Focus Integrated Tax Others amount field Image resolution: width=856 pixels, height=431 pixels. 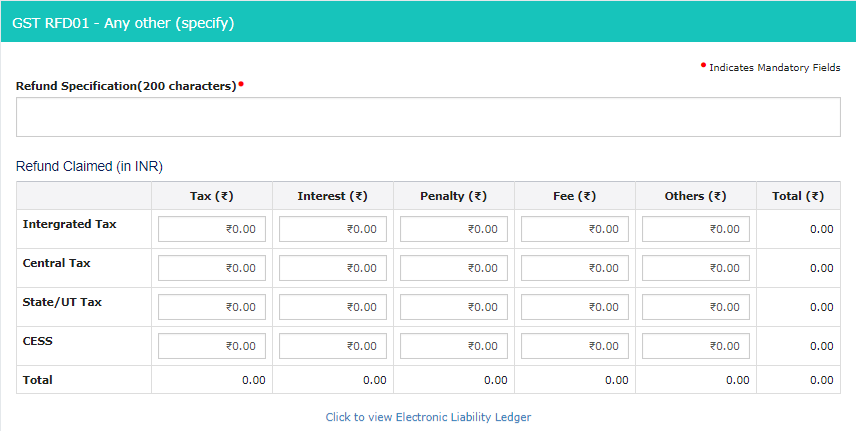coord(696,229)
